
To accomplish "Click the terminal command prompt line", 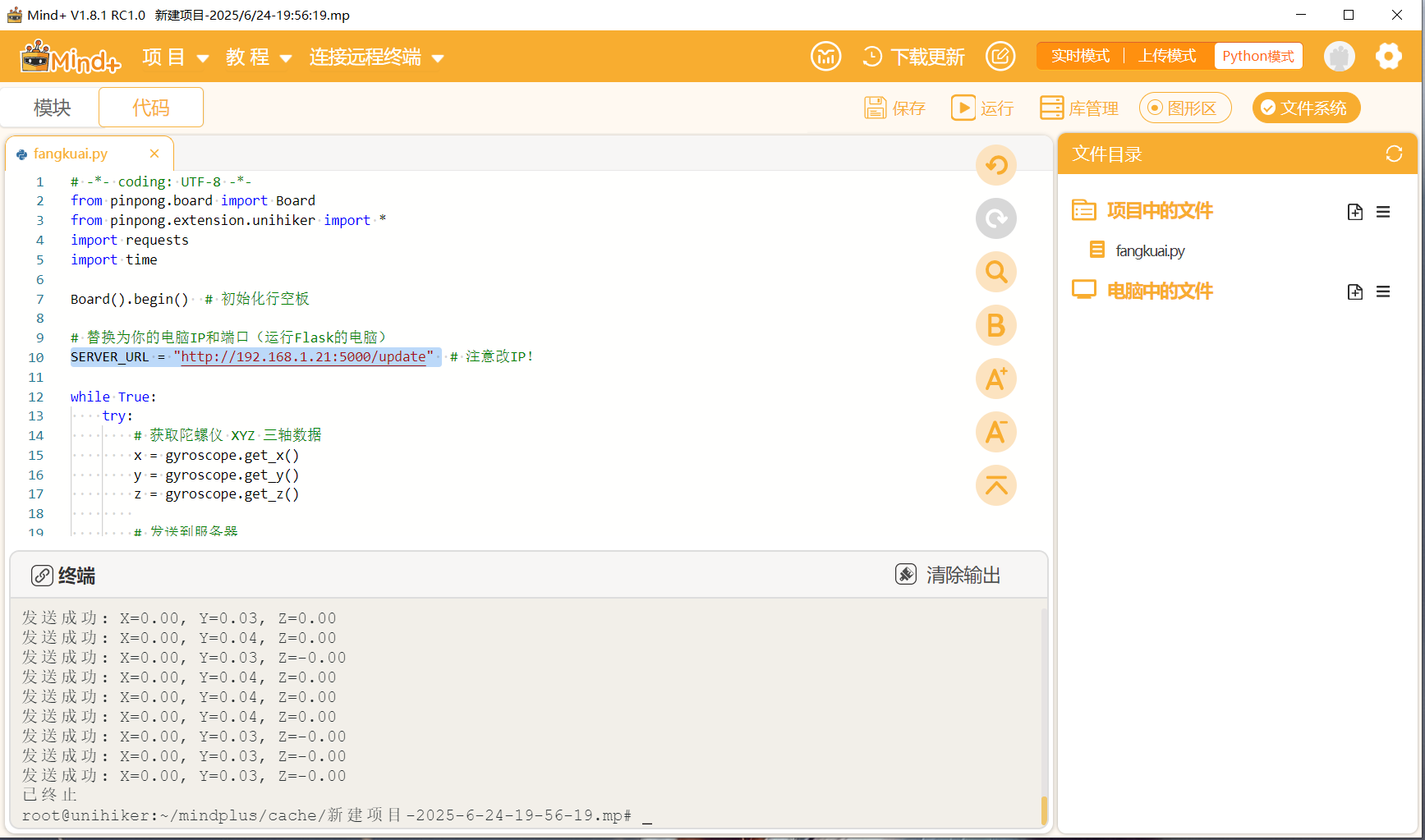I will click(x=337, y=815).
